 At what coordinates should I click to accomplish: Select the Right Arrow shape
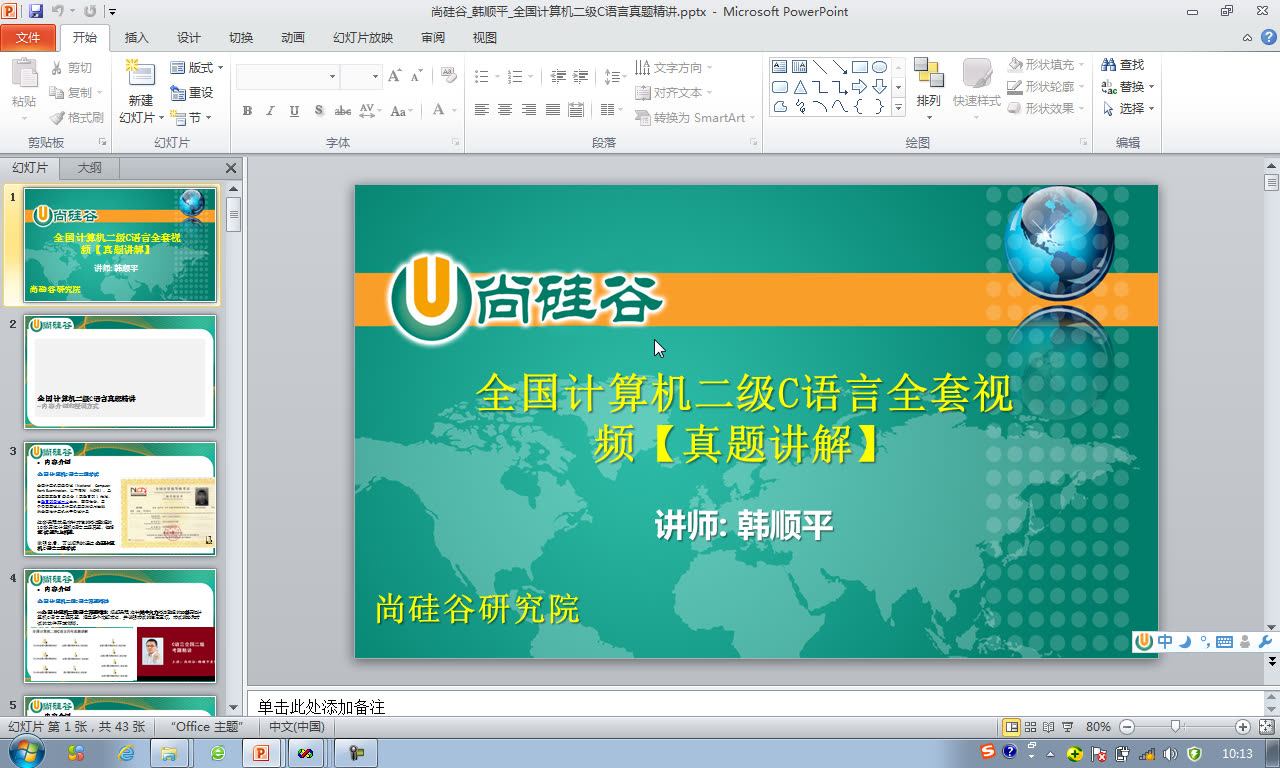pos(859,87)
